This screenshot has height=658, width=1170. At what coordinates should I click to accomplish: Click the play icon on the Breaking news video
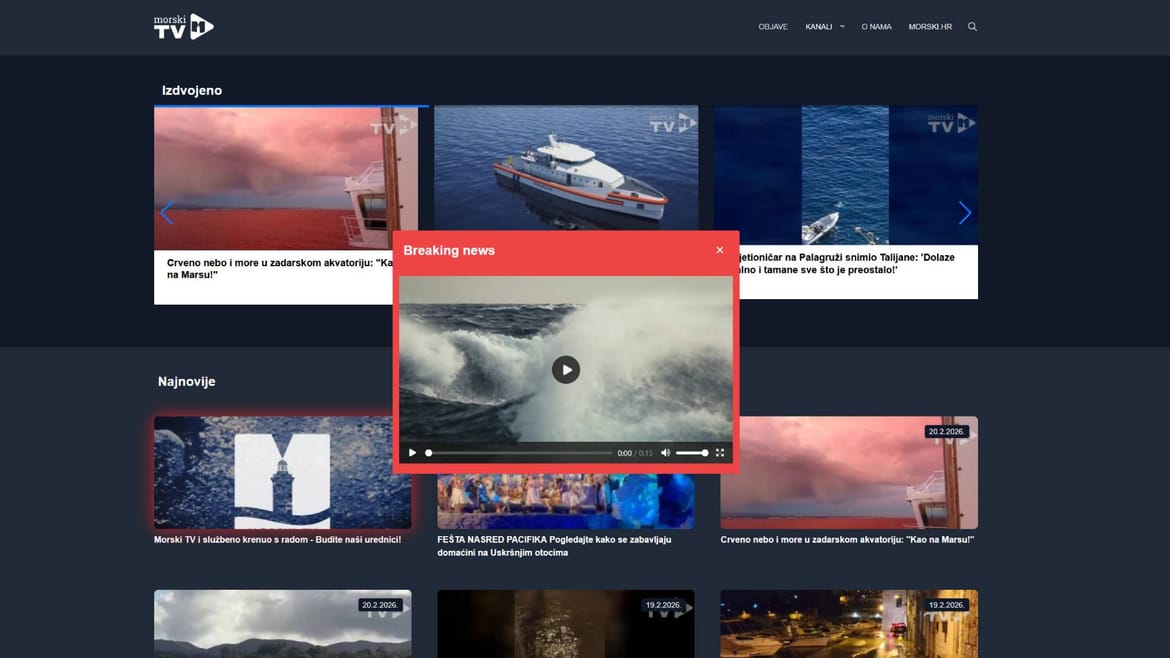pos(566,369)
